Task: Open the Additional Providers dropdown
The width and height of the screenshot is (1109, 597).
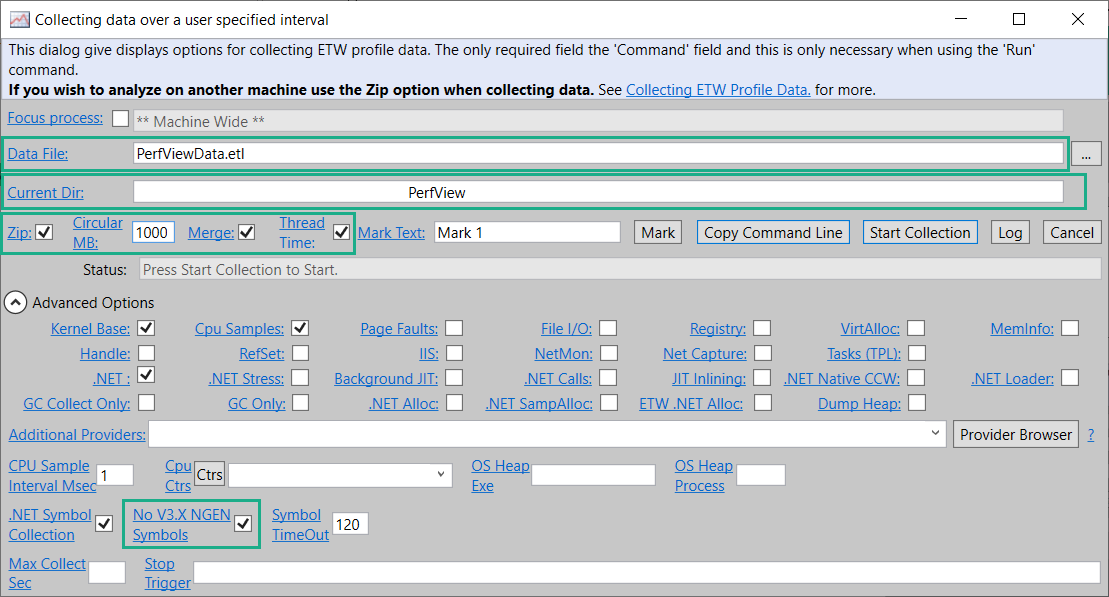Action: [935, 434]
